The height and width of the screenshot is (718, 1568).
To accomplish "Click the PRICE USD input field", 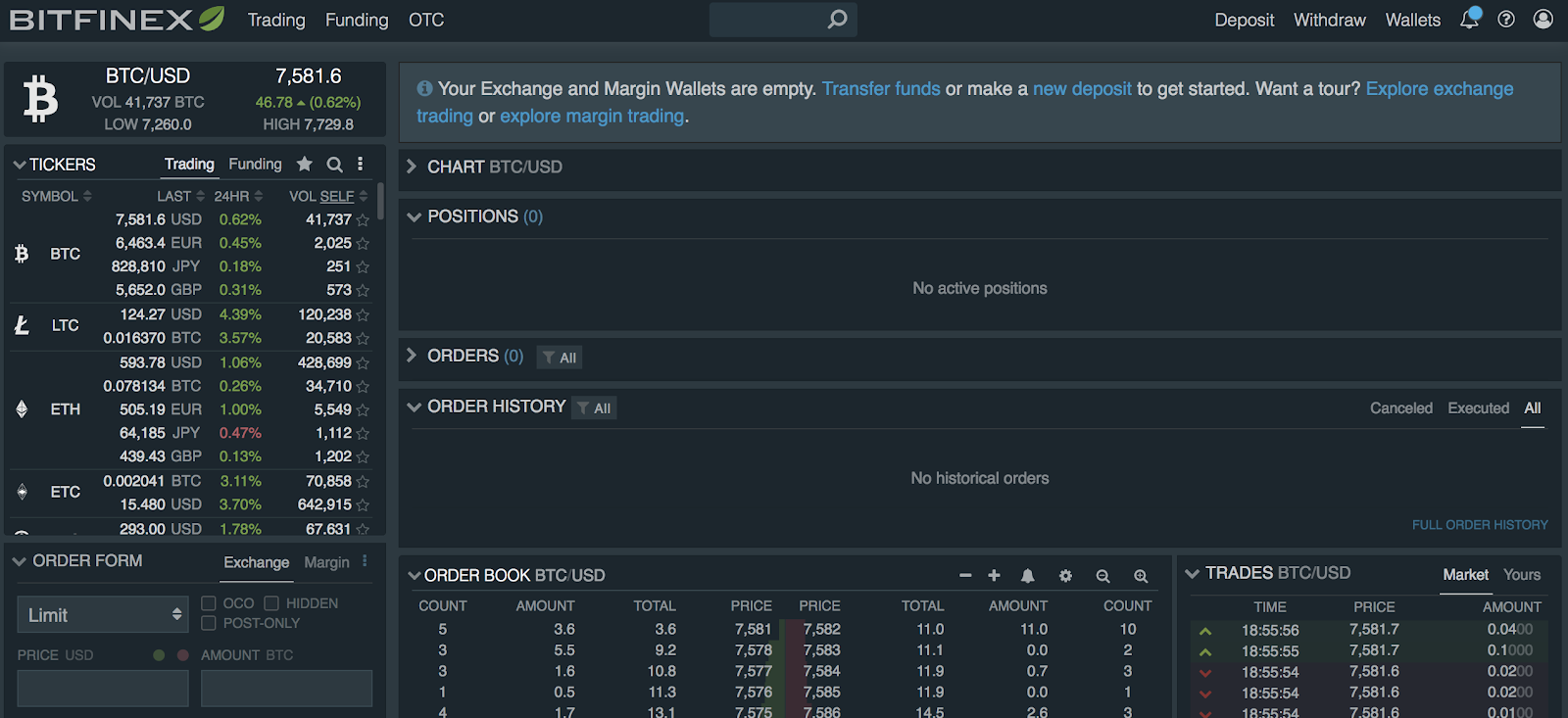I will tap(103, 689).
